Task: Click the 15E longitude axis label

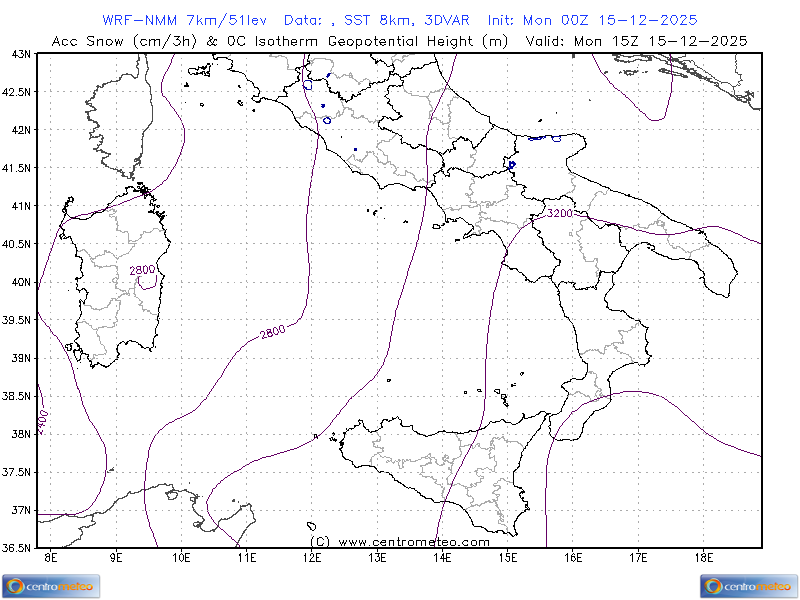Action: click(508, 557)
